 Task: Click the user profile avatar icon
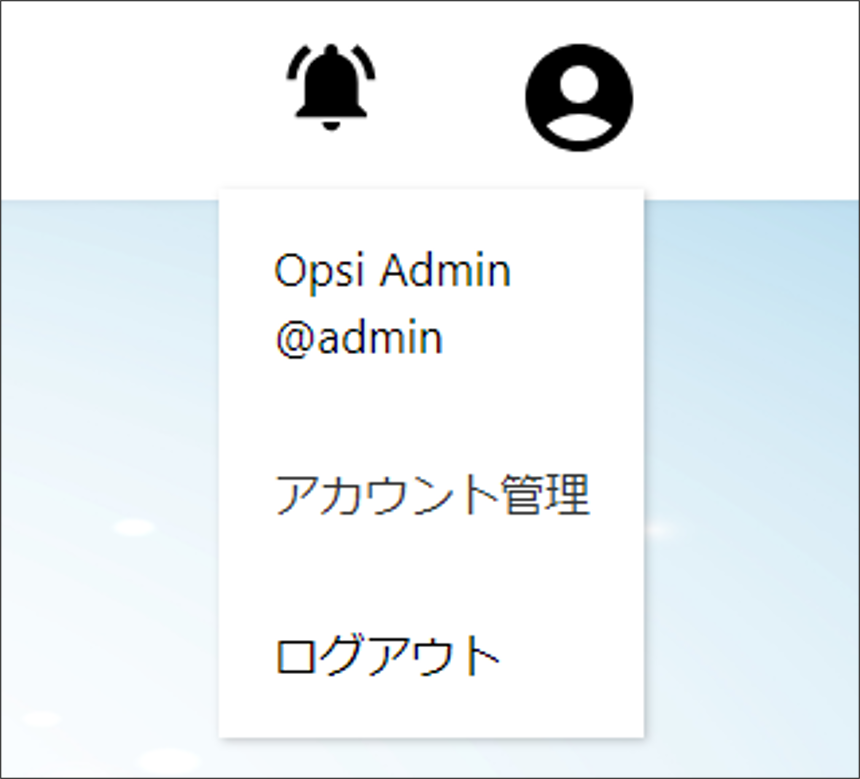[x=579, y=98]
